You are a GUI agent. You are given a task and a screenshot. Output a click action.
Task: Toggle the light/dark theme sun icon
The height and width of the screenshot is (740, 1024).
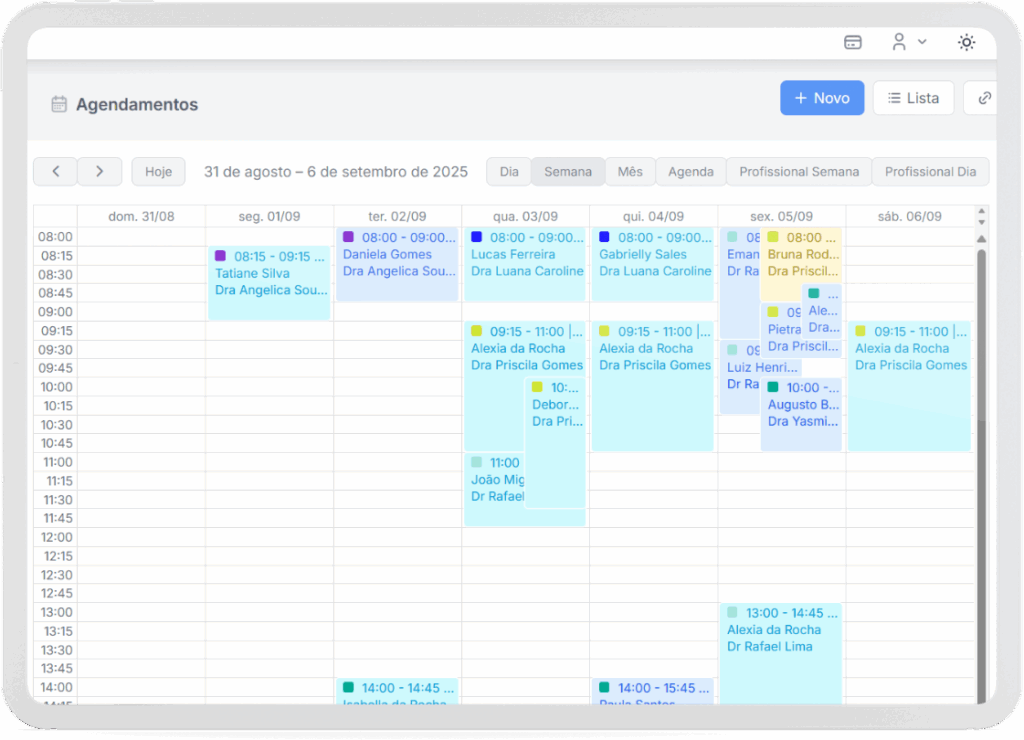[966, 42]
